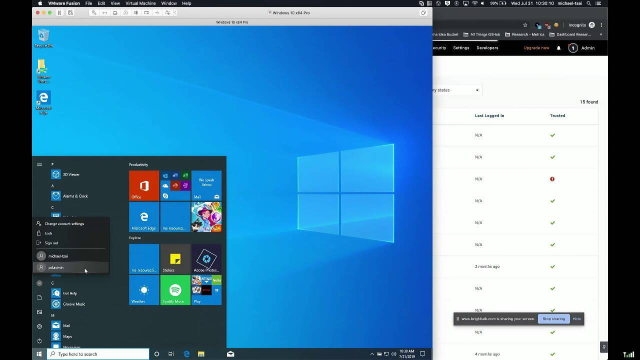The height and width of the screenshot is (360, 640).
Task: Switch to the jcadmin user account
Action: coord(71,267)
